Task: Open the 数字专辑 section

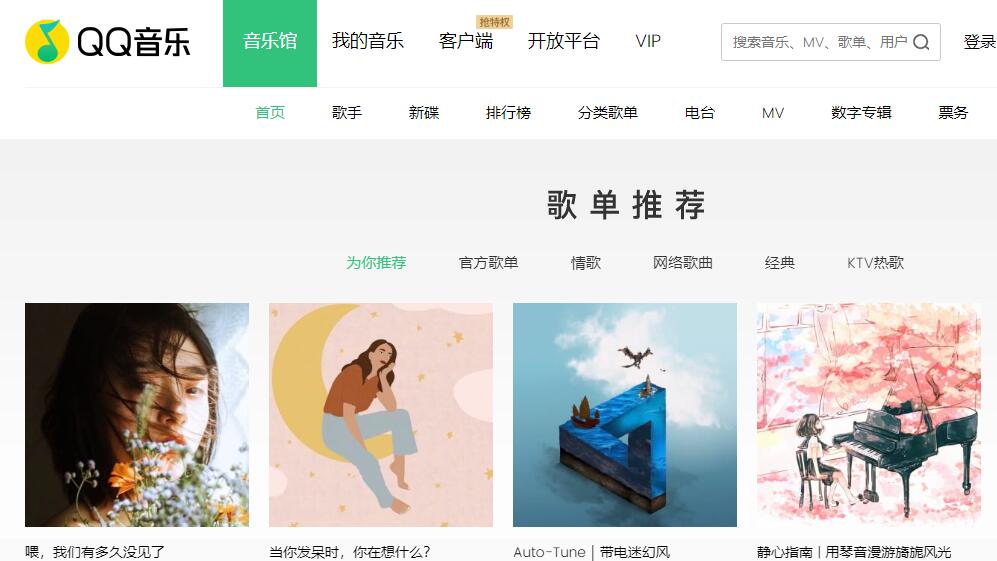Action: click(x=861, y=113)
